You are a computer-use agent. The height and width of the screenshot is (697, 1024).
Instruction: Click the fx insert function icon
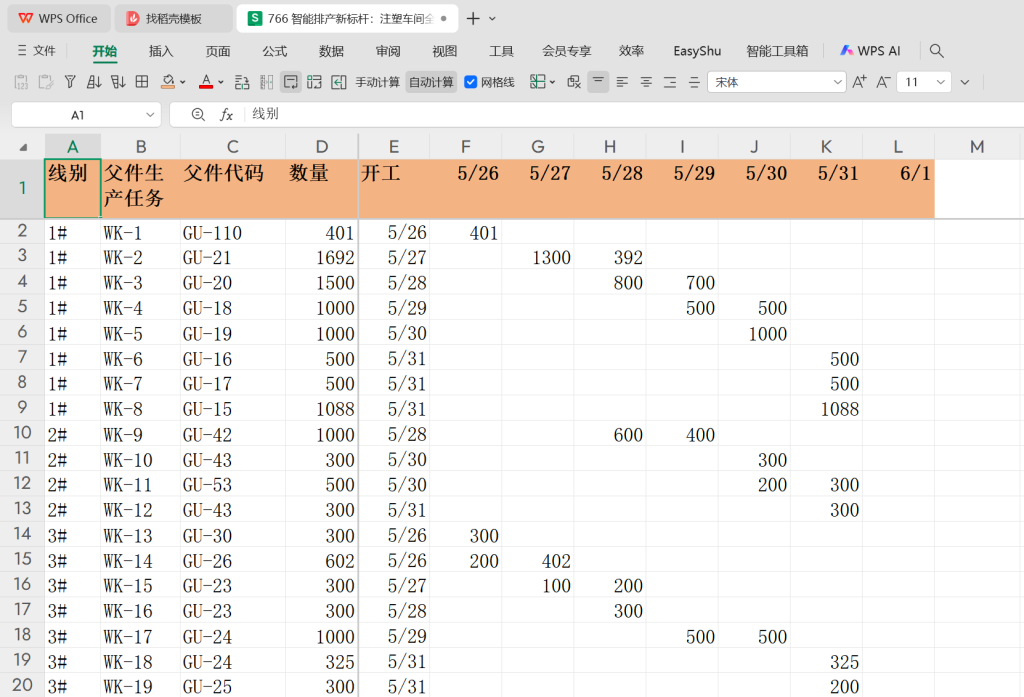pos(226,115)
